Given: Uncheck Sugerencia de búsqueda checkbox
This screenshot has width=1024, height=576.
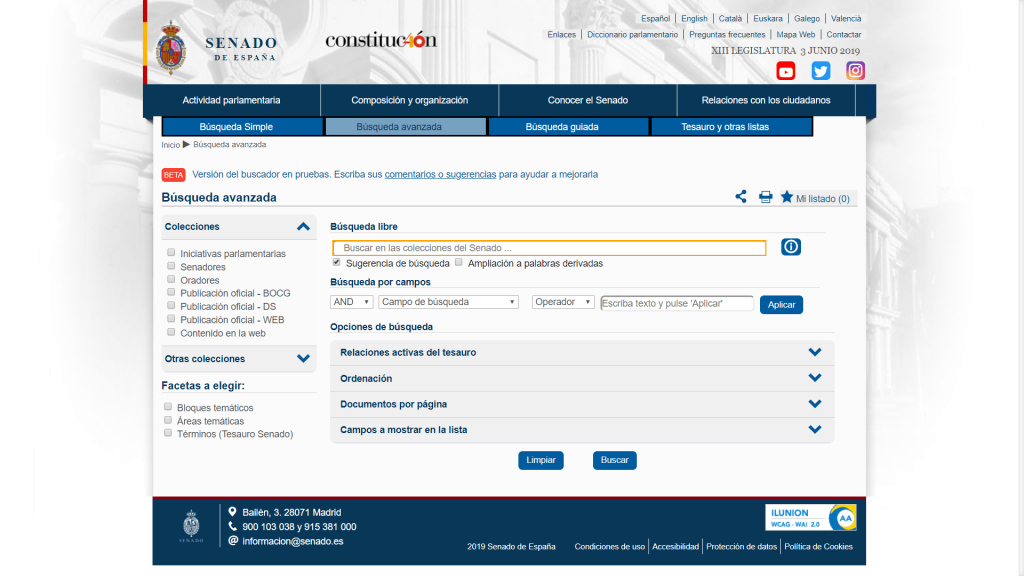Looking at the screenshot, I should coord(337,263).
